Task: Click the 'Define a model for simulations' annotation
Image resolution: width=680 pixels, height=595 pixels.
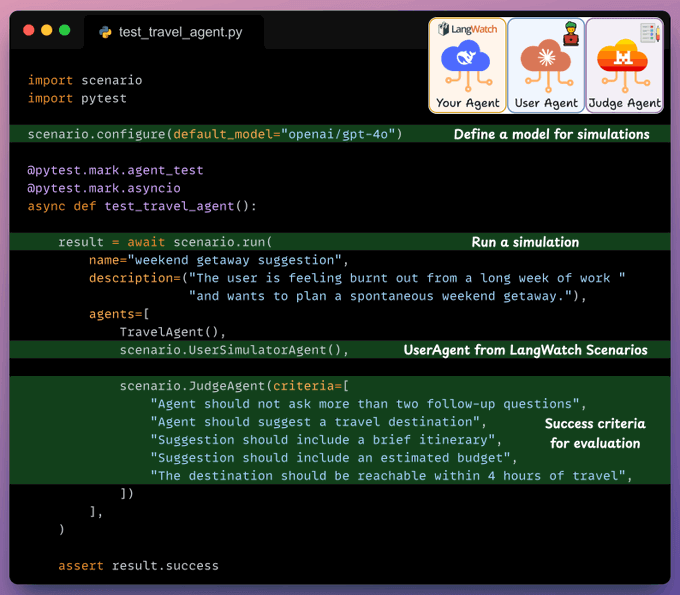Action: (551, 134)
